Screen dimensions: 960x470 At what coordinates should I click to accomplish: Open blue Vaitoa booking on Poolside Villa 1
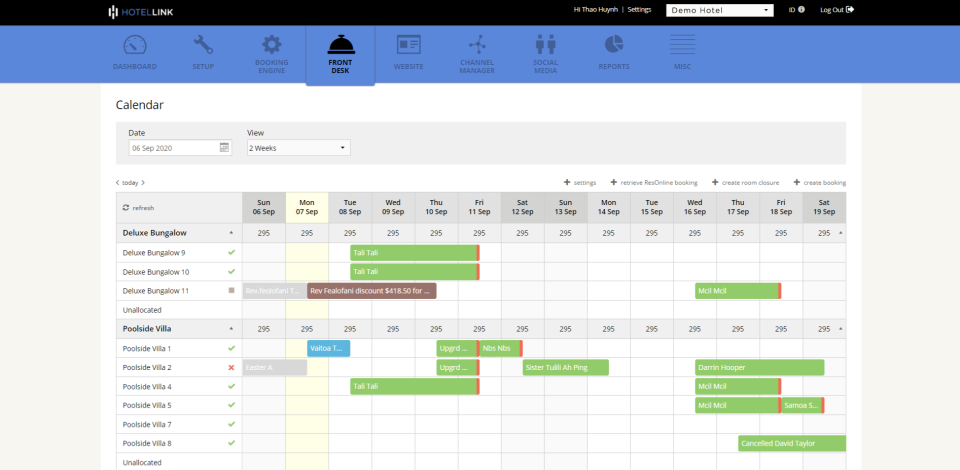click(x=329, y=348)
